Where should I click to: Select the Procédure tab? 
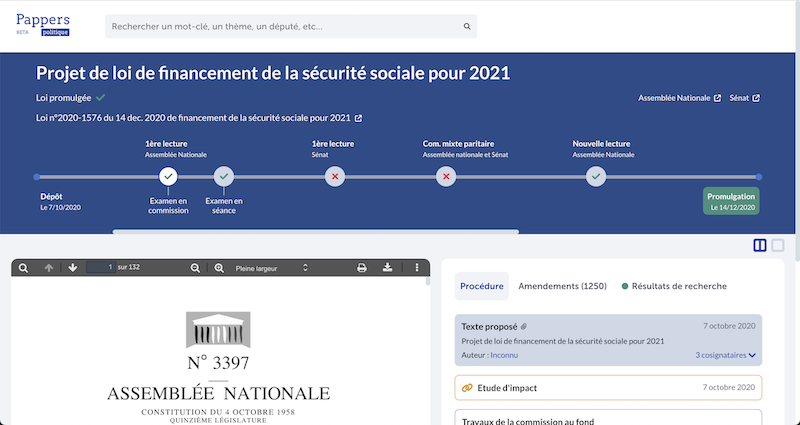point(481,286)
